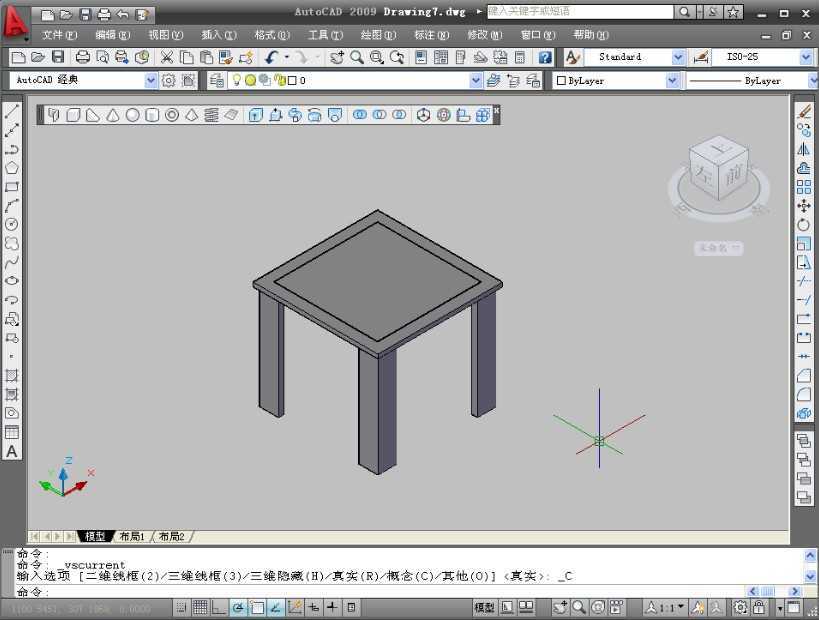819x620 pixels.
Task: Click in the keyword search field
Action: 580,11
